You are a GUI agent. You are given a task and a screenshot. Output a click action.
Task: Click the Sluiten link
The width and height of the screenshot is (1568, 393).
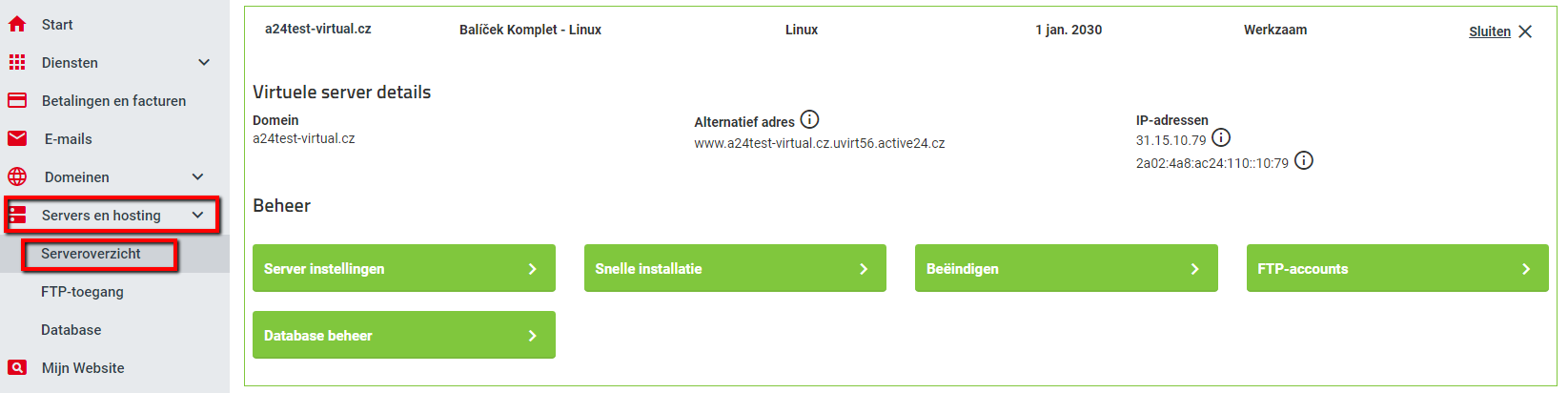click(1490, 31)
